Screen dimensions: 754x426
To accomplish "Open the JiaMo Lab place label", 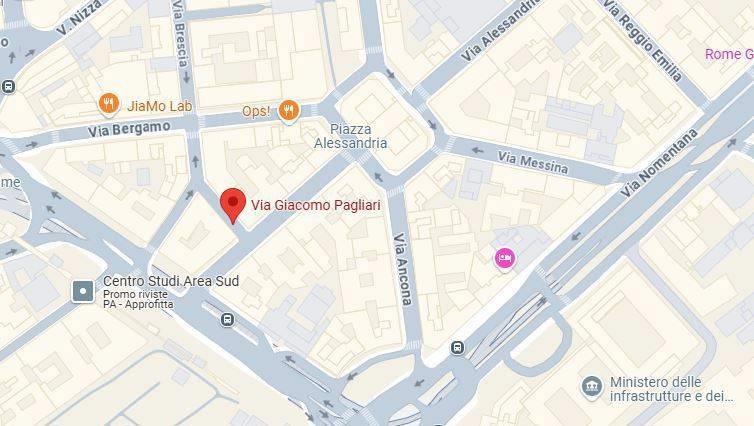I will pos(159,106).
